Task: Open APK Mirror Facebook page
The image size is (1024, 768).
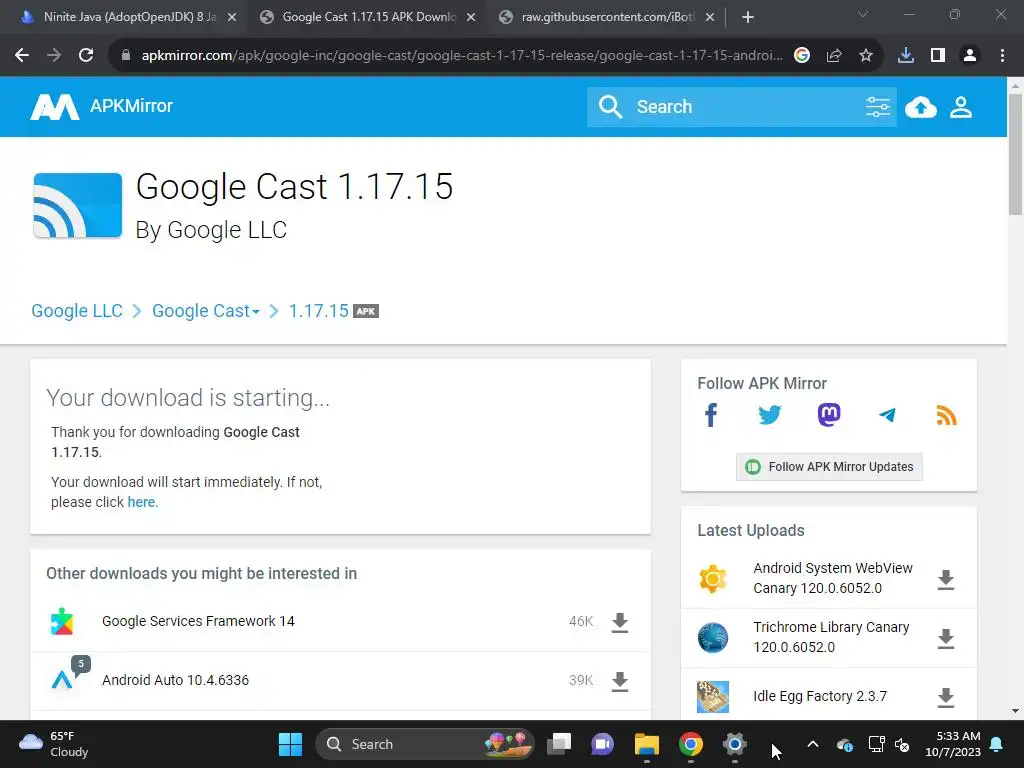Action: [x=711, y=415]
